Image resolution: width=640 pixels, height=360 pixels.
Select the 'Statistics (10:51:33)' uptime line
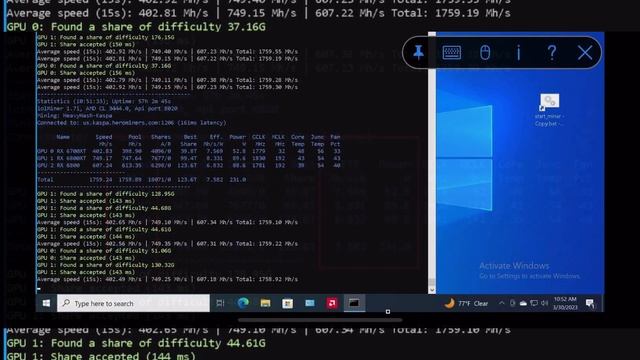coord(104,101)
